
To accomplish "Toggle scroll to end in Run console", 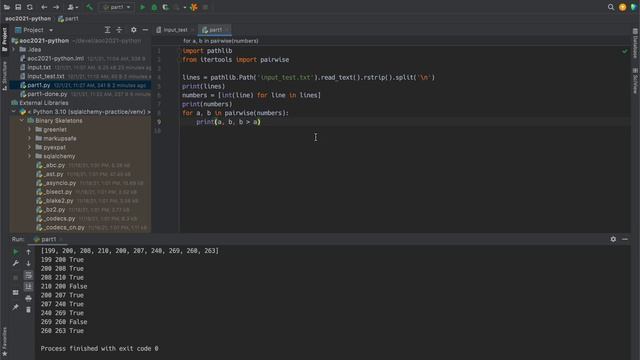I will [x=28, y=287].
